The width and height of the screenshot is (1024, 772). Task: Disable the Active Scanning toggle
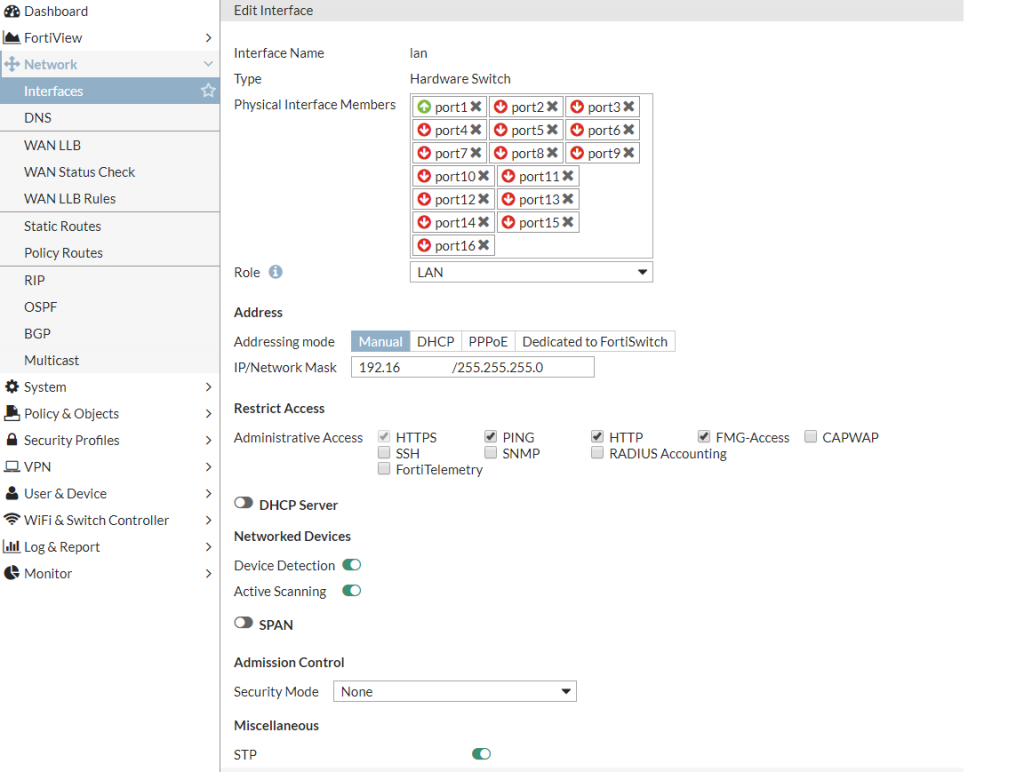(x=350, y=591)
